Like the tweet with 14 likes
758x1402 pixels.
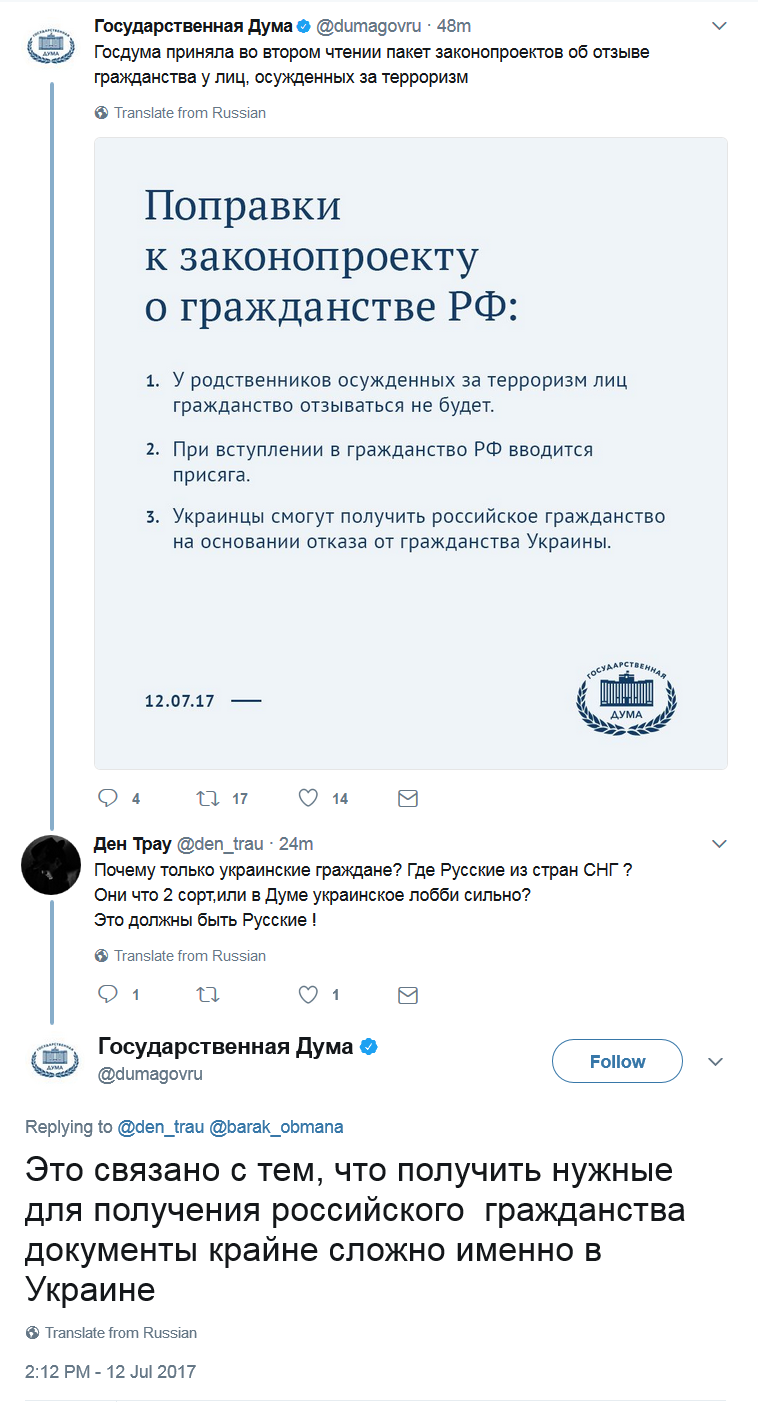pyautogui.click(x=309, y=798)
